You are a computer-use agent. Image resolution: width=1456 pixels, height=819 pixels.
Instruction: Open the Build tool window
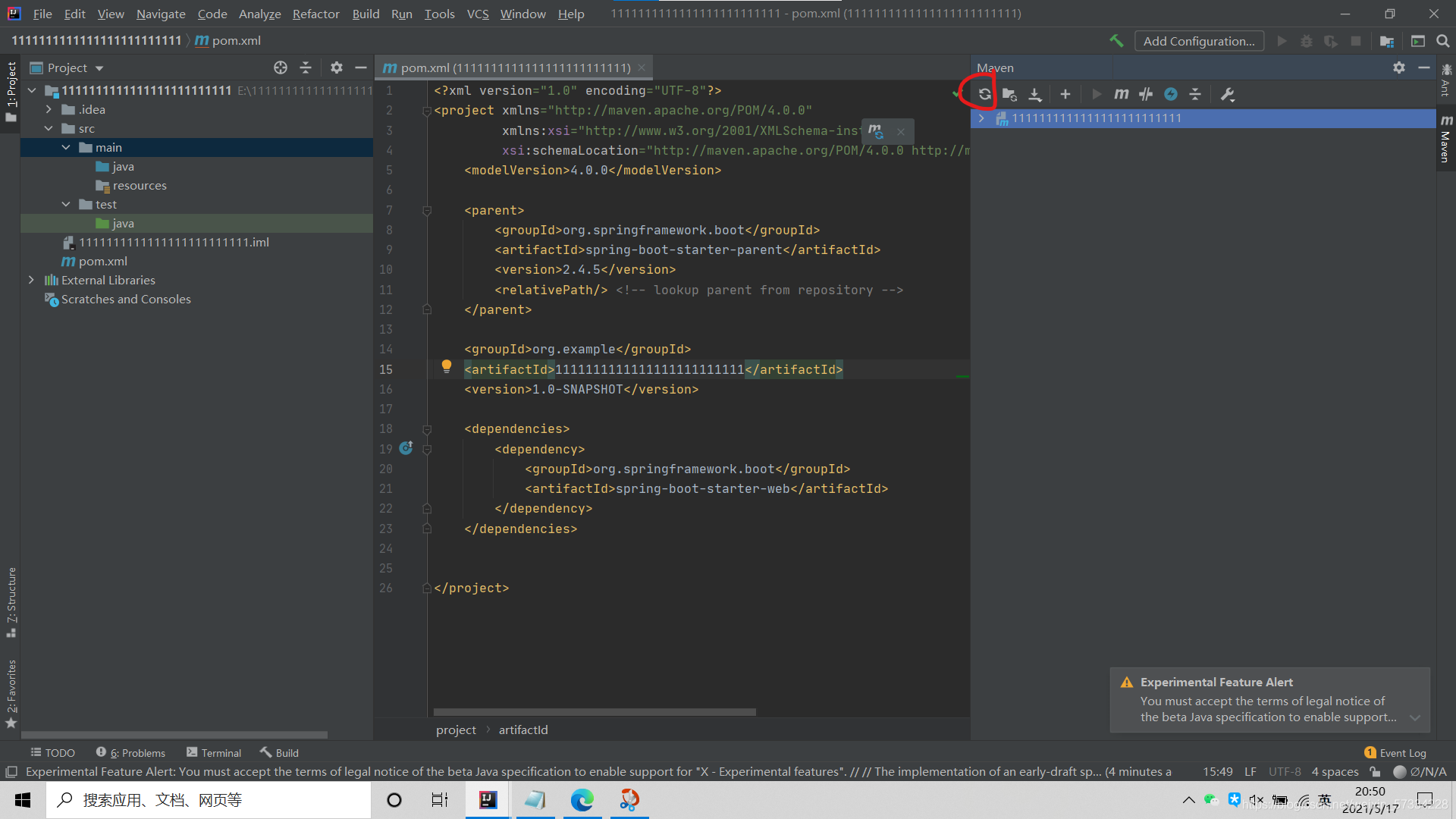[x=280, y=752]
